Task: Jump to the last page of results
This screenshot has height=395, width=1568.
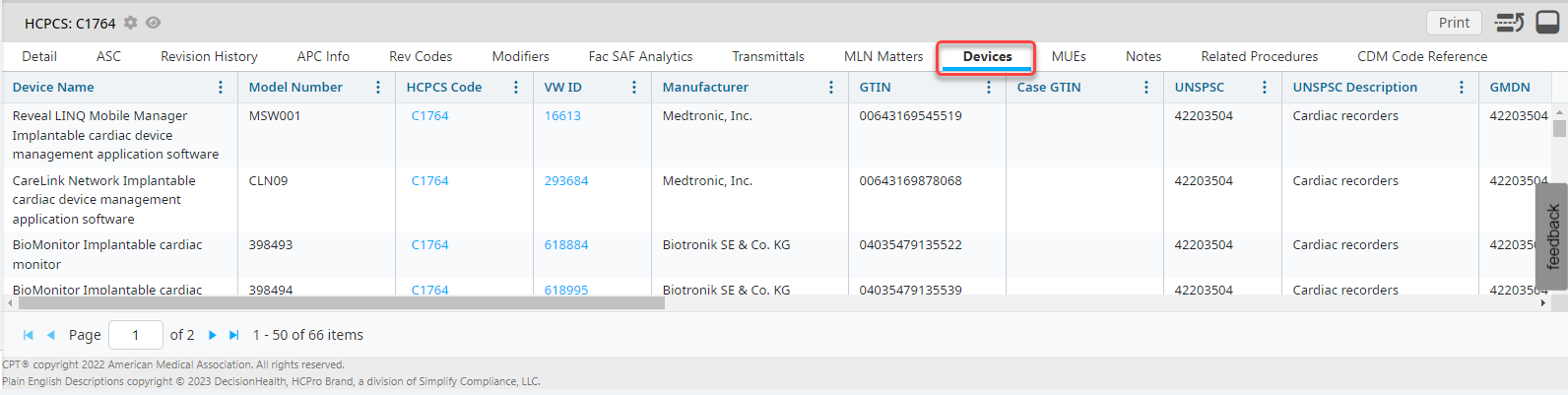Action: [x=234, y=335]
